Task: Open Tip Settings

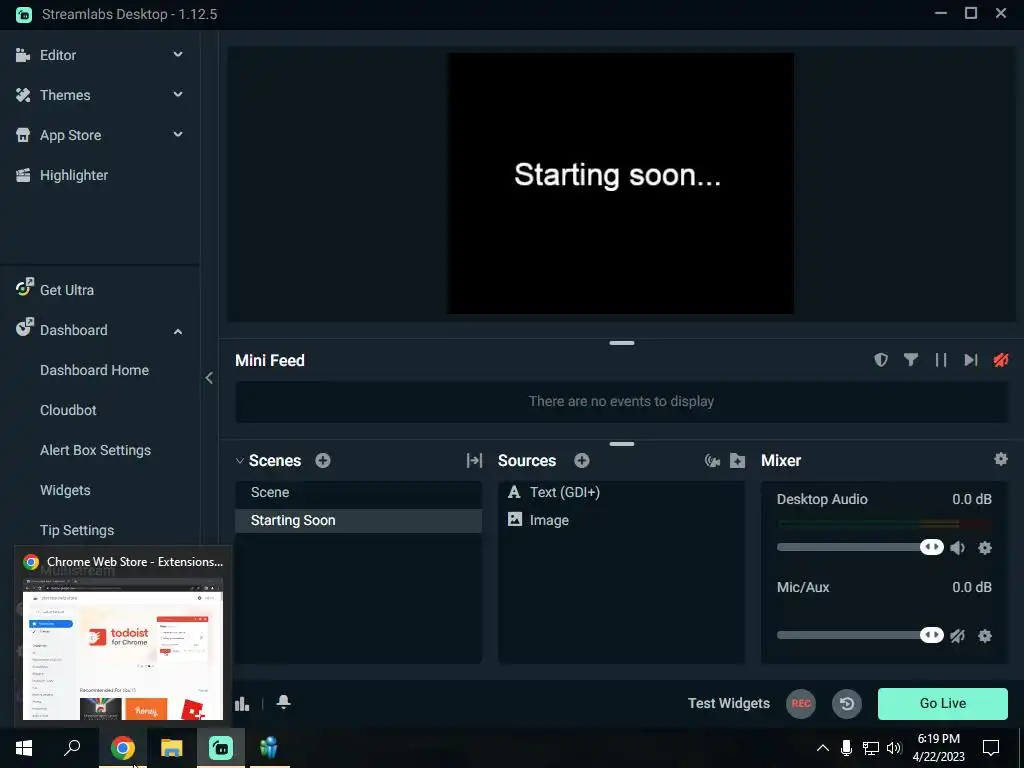Action: click(x=77, y=530)
